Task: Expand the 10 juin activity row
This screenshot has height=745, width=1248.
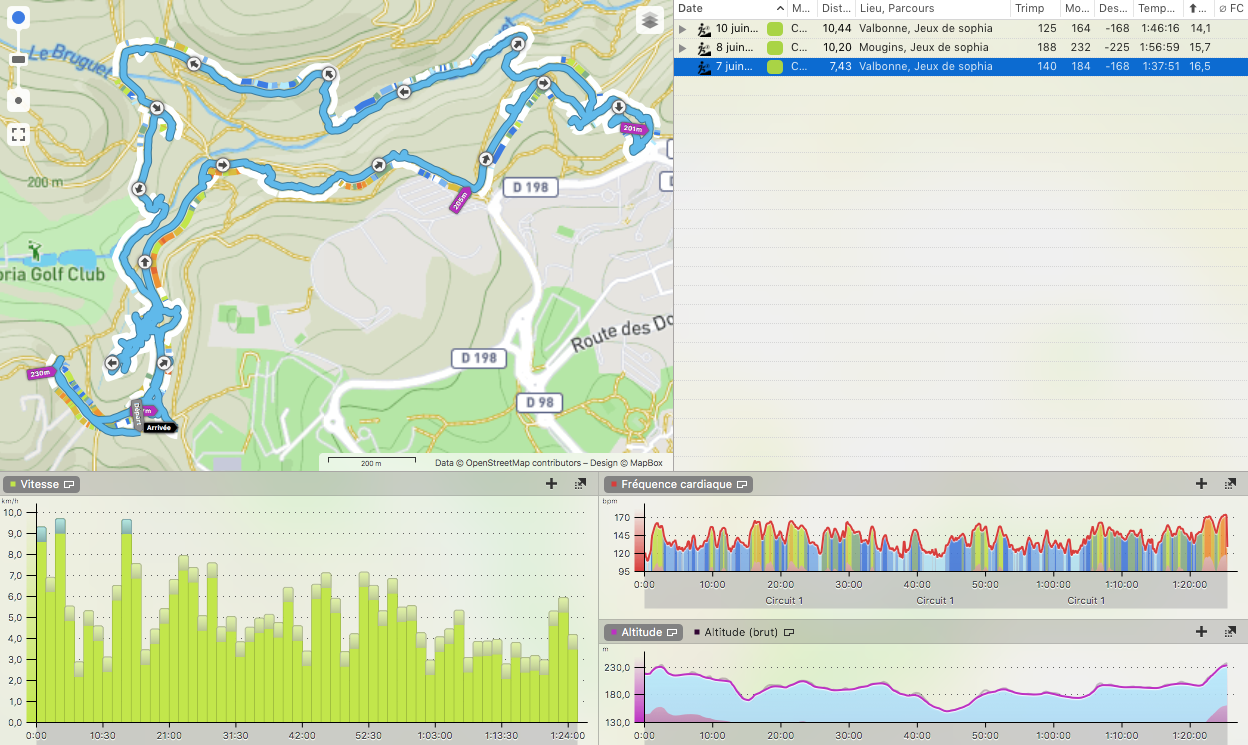Action: pyautogui.click(x=682, y=29)
